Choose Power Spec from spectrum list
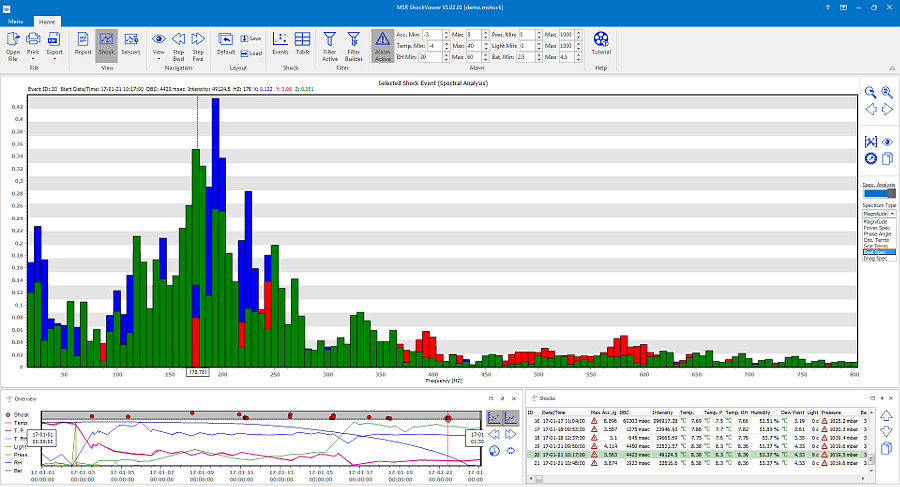Image resolution: width=900 pixels, height=487 pixels. point(875,227)
